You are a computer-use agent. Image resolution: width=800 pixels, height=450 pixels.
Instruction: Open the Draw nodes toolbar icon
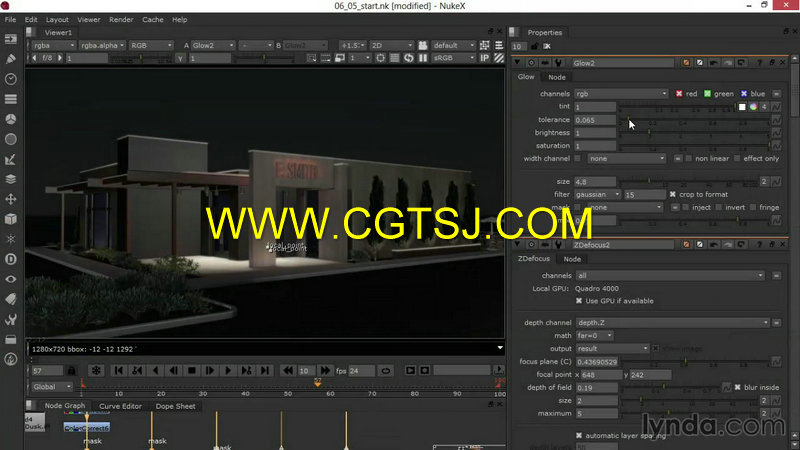(x=11, y=59)
